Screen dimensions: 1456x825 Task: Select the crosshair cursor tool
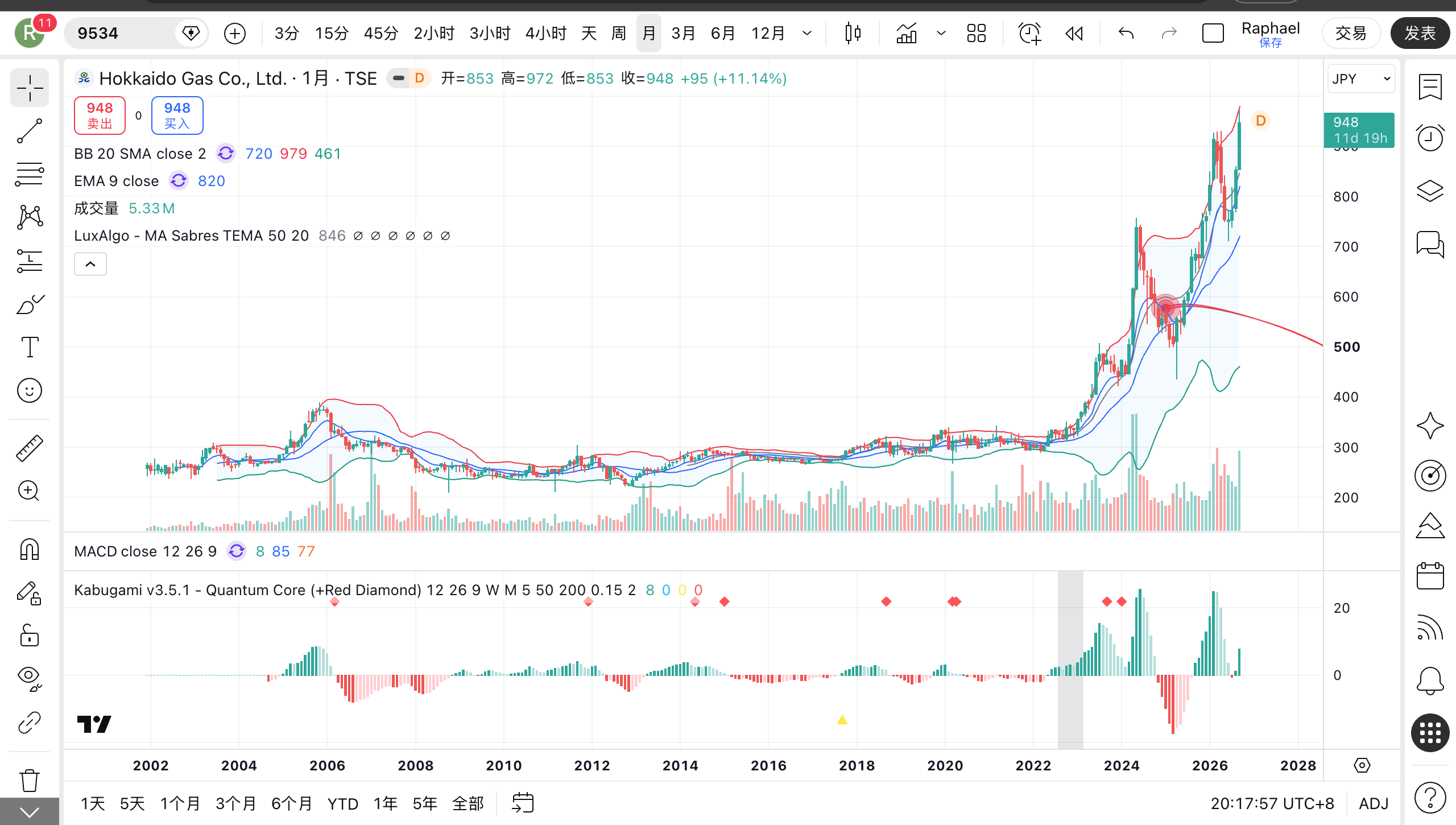30,88
